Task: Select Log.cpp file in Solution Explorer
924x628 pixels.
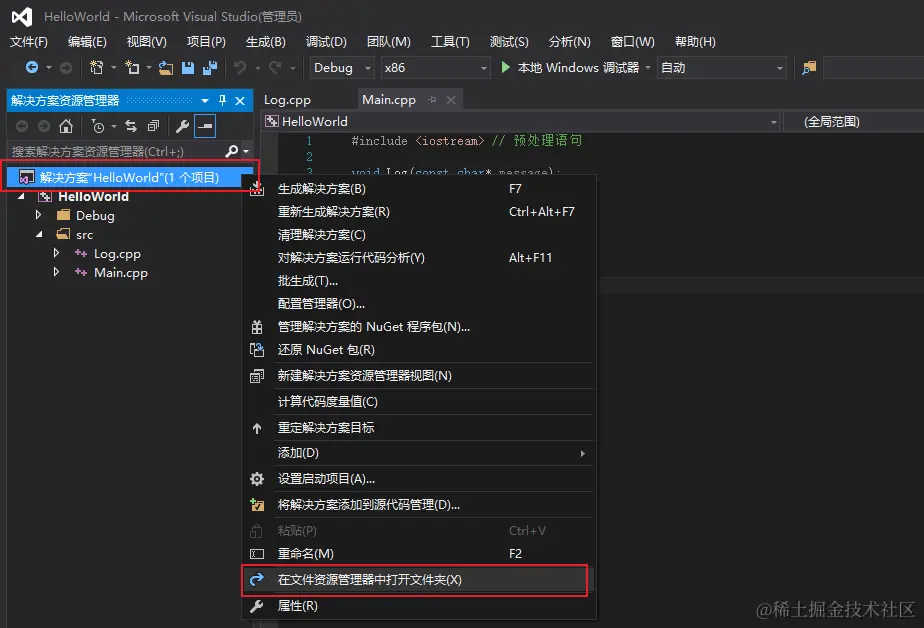Action: click(x=117, y=254)
